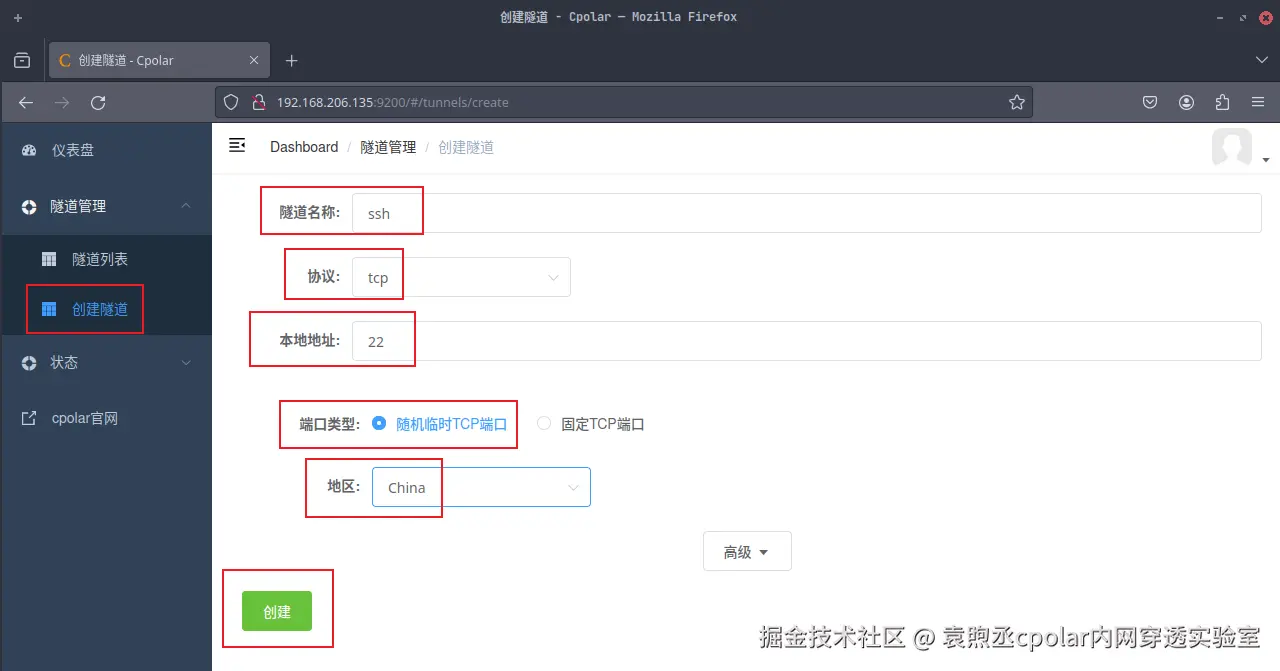
Task: Select 固定TCP端口 radio option
Action: (591, 423)
